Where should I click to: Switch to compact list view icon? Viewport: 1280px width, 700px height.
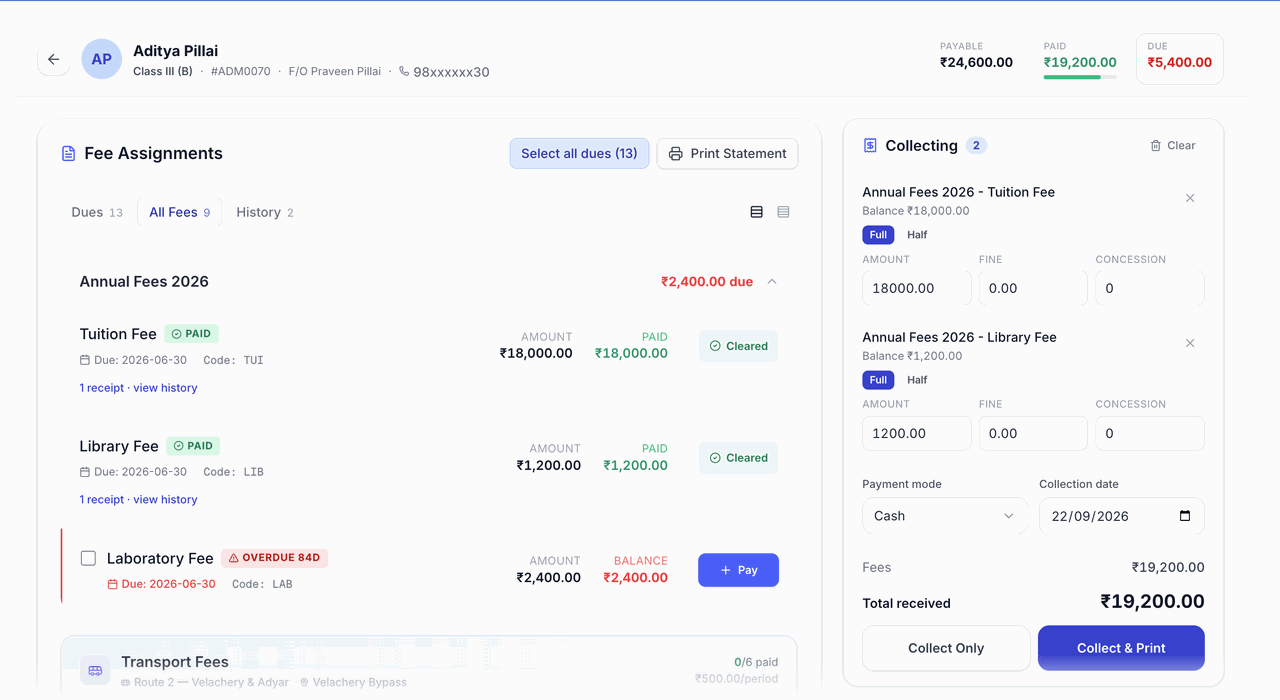[x=783, y=212]
